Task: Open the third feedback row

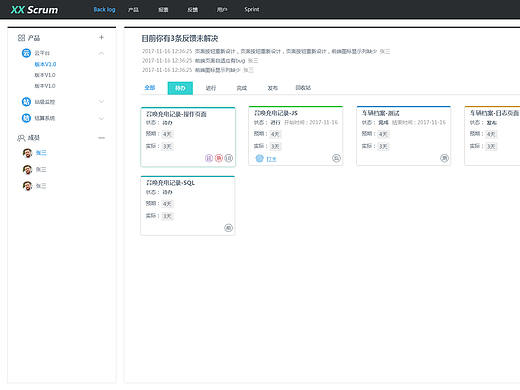Action: [x=198, y=70]
